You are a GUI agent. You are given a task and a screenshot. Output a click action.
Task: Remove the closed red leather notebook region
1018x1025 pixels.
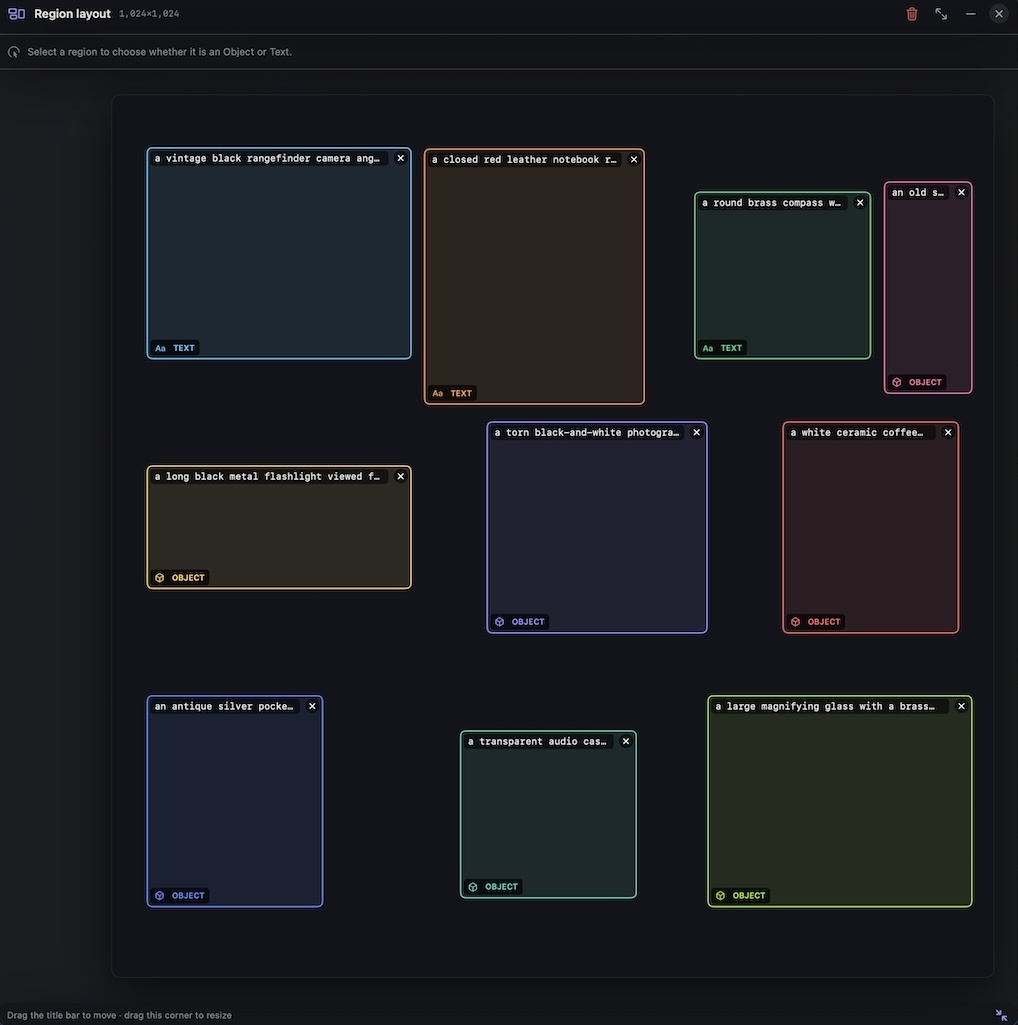pos(634,160)
